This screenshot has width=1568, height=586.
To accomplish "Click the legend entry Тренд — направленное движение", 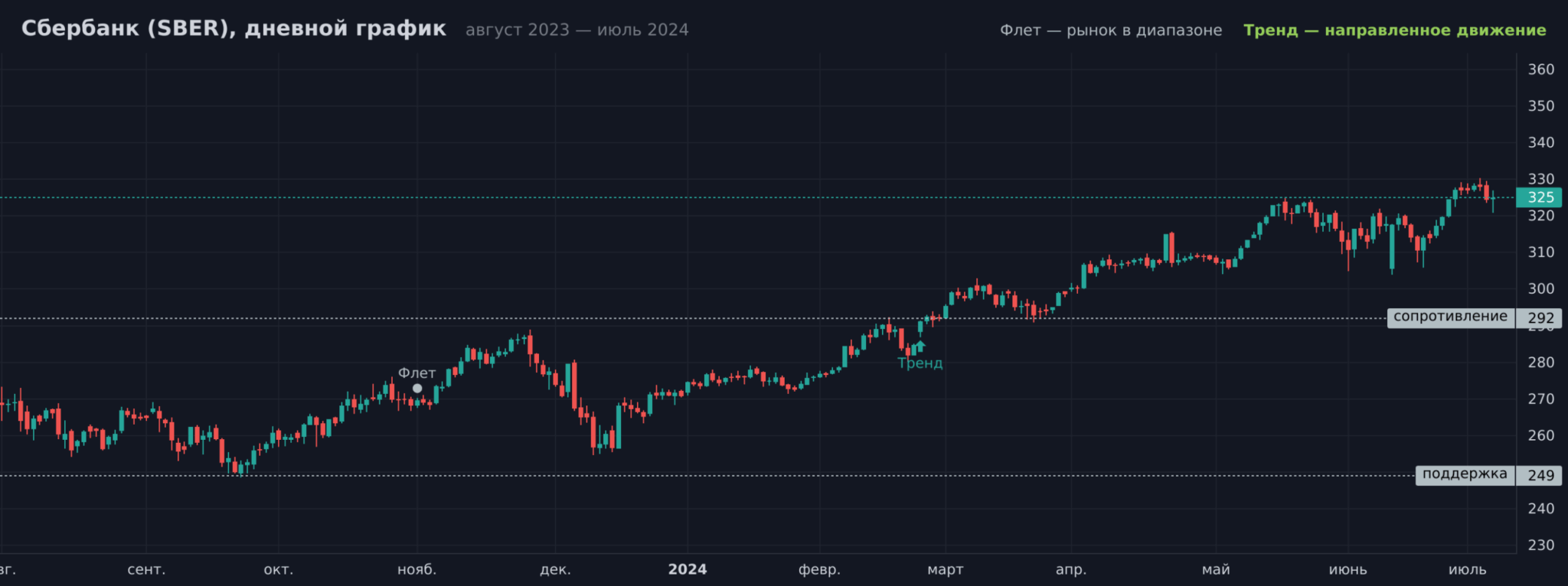I will pyautogui.click(x=1395, y=31).
